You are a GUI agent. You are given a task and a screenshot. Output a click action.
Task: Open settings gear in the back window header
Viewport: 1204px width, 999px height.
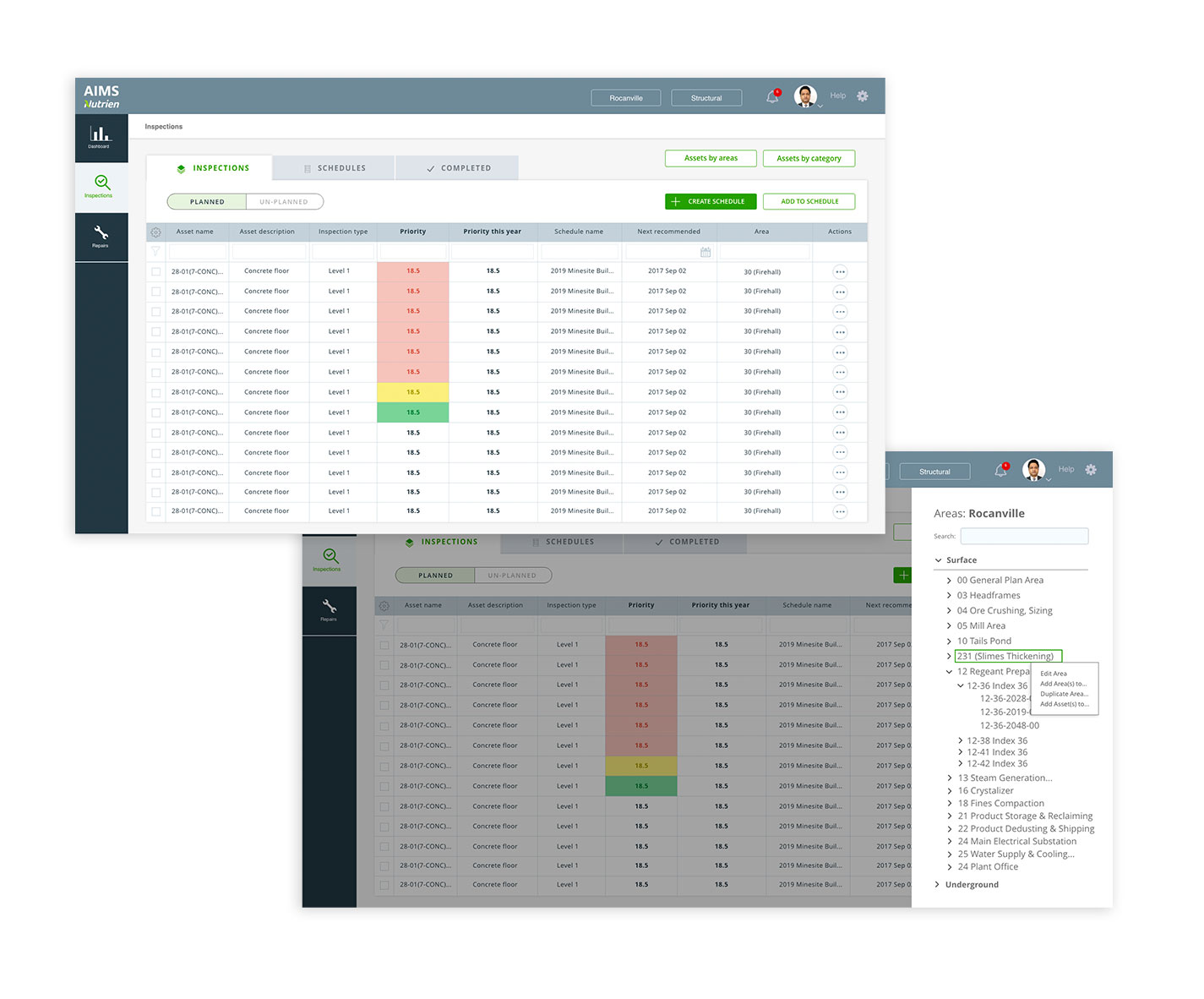point(1091,470)
